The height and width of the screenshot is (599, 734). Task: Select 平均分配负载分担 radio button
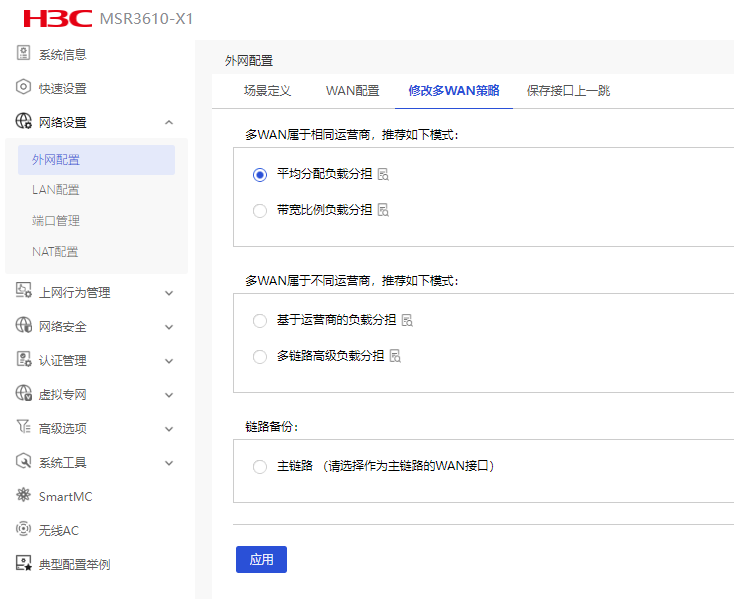tap(260, 175)
